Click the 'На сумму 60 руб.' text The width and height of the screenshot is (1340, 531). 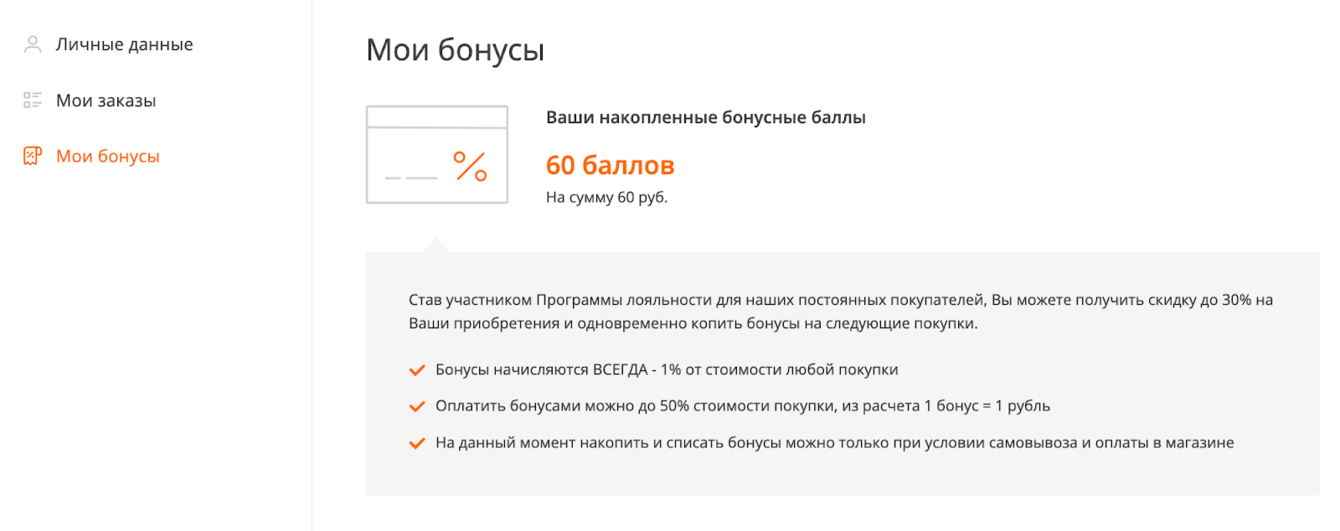[x=606, y=197]
